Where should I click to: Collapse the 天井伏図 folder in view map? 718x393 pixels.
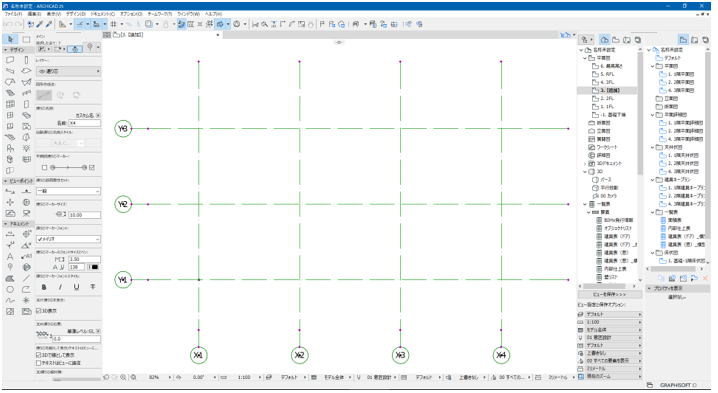(653, 147)
